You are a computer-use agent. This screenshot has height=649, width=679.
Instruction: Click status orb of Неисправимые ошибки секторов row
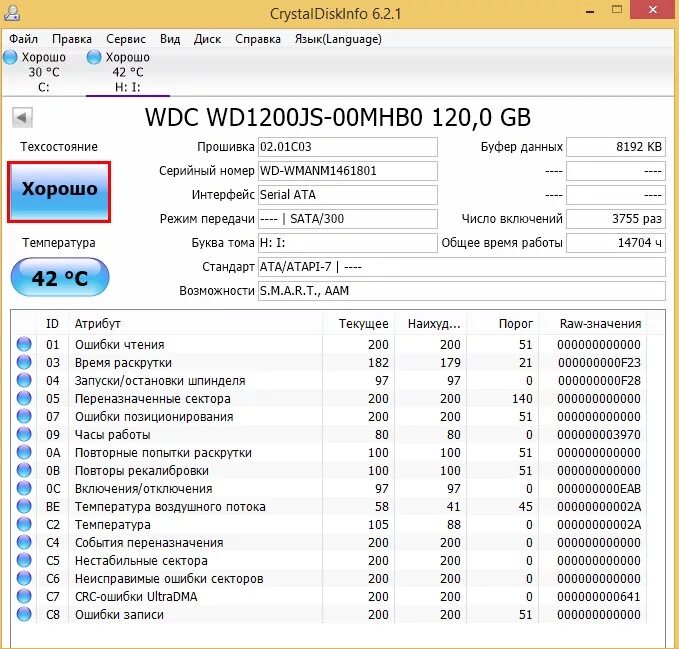coord(24,578)
